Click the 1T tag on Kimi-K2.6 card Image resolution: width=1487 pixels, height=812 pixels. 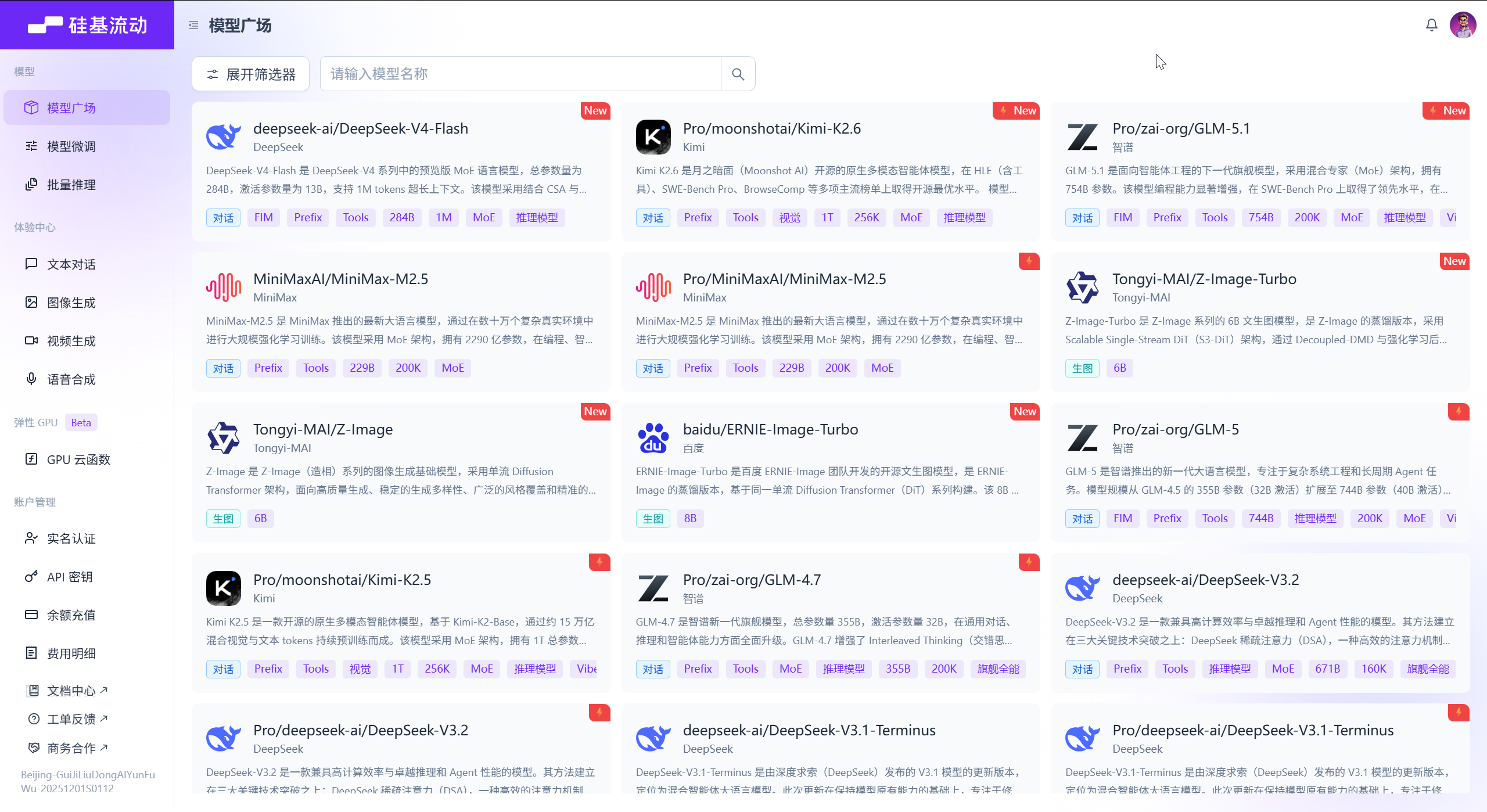click(827, 218)
